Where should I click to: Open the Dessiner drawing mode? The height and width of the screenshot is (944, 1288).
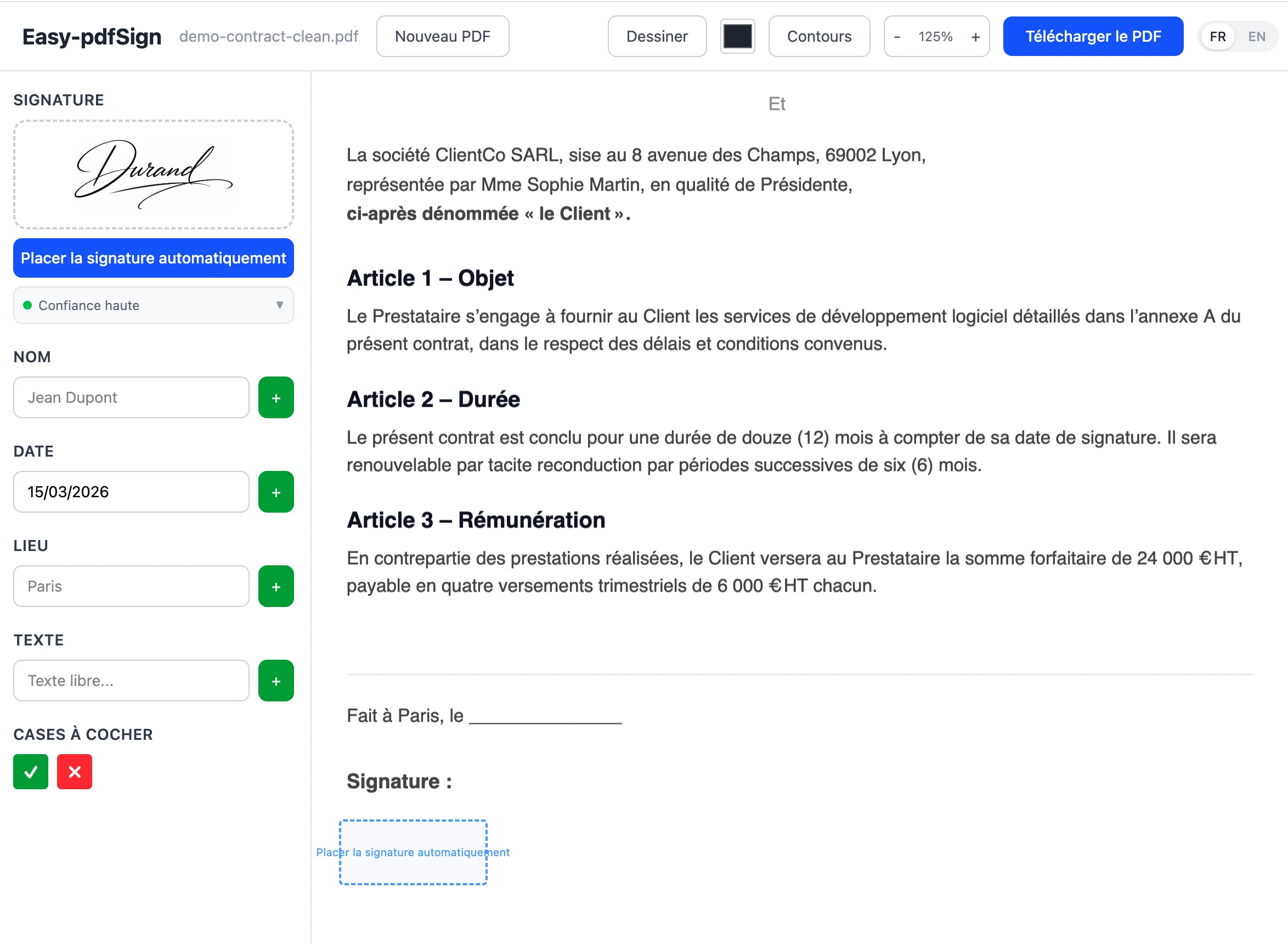pos(657,37)
